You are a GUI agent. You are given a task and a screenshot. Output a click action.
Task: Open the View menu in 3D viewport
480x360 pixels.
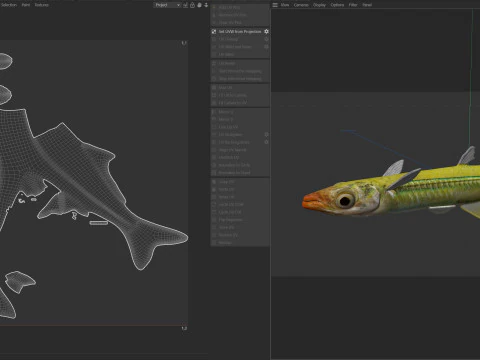click(285, 5)
